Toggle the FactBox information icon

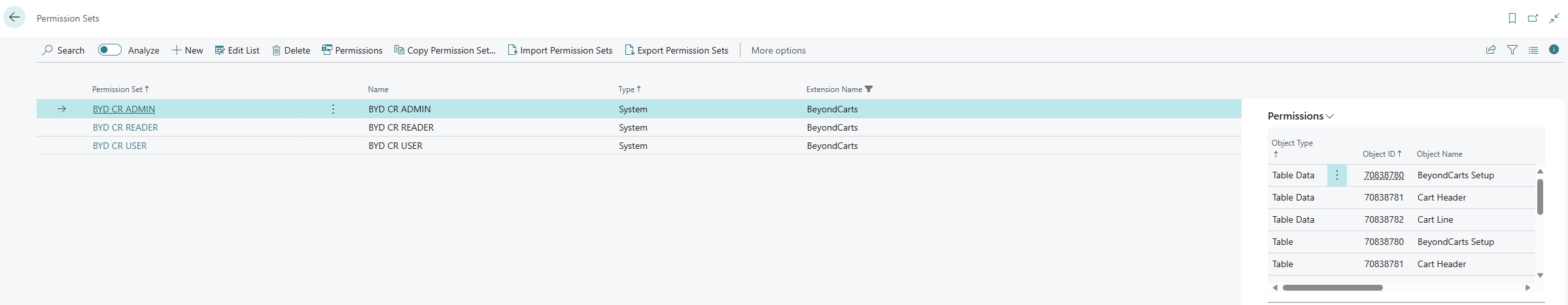[x=1554, y=50]
